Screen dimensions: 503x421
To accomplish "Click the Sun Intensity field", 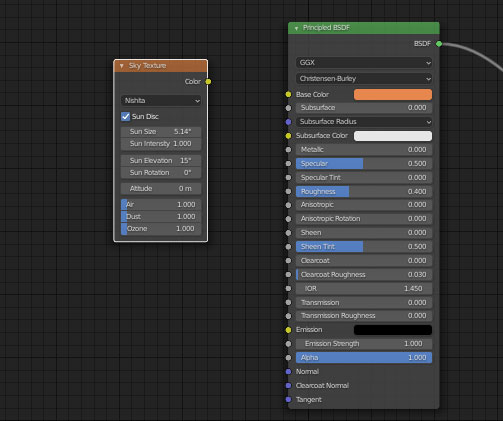I will click(x=161, y=144).
